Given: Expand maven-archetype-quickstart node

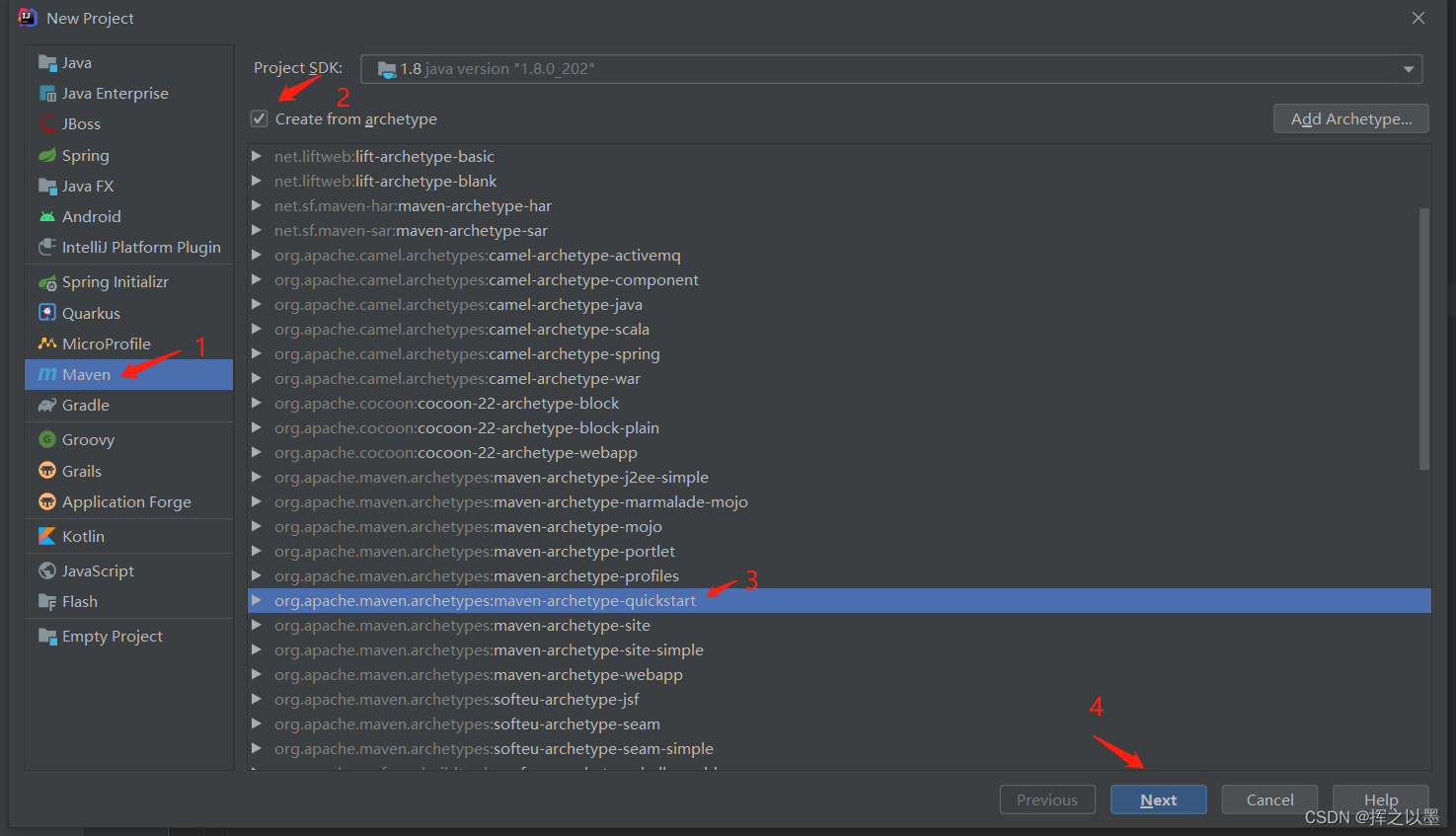Looking at the screenshot, I should pos(257,600).
